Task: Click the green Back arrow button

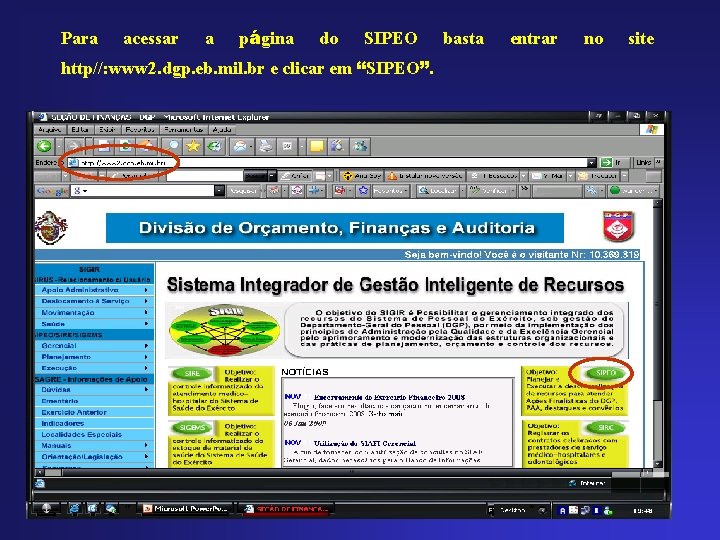Action: 45,146
